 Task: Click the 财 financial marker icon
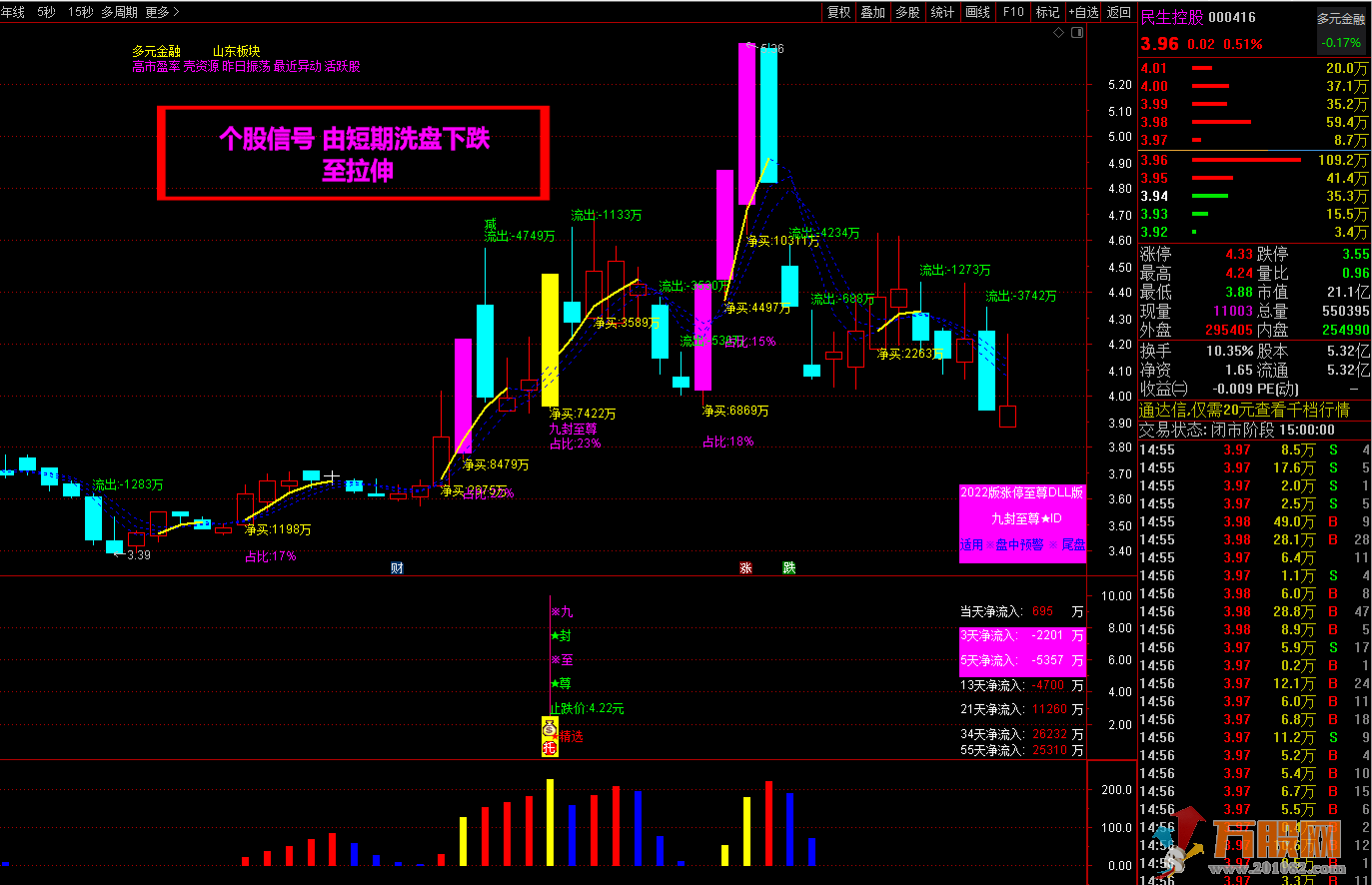click(397, 568)
